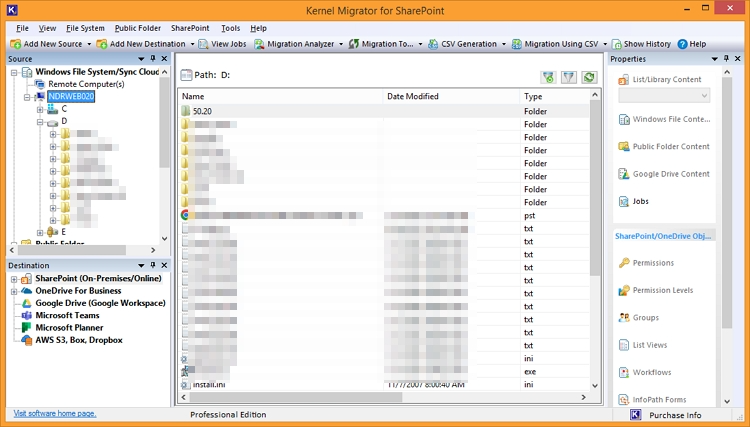Sort file list by Type column

(555, 96)
